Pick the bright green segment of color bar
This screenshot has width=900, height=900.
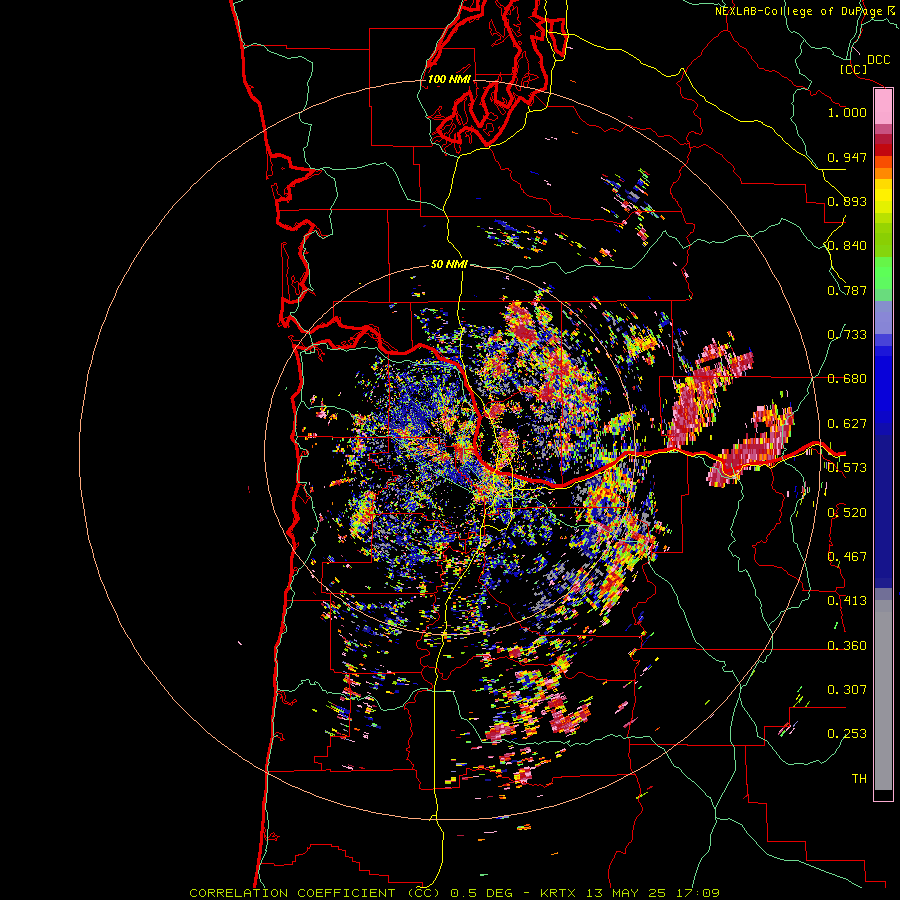[x=883, y=273]
